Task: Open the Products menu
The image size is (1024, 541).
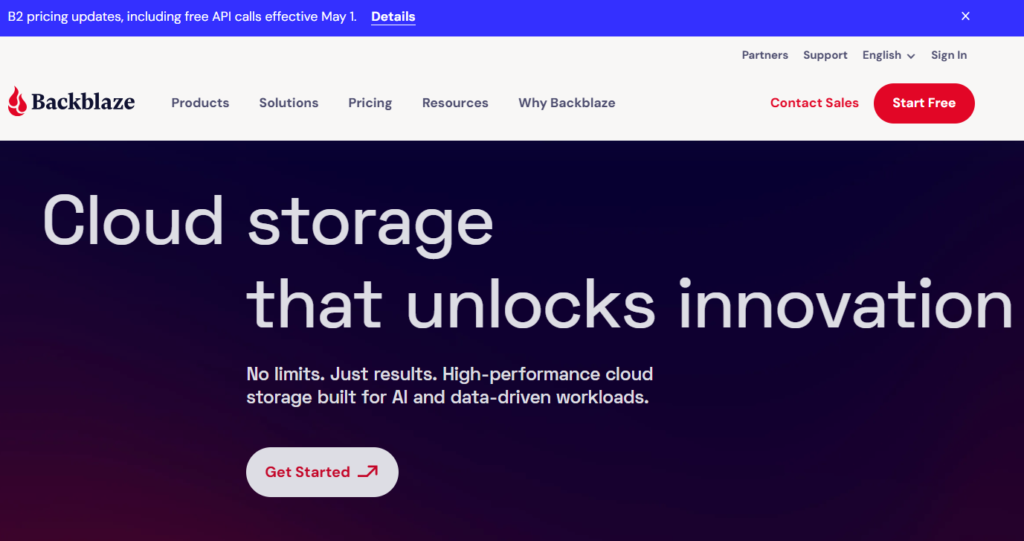Action: [x=200, y=103]
